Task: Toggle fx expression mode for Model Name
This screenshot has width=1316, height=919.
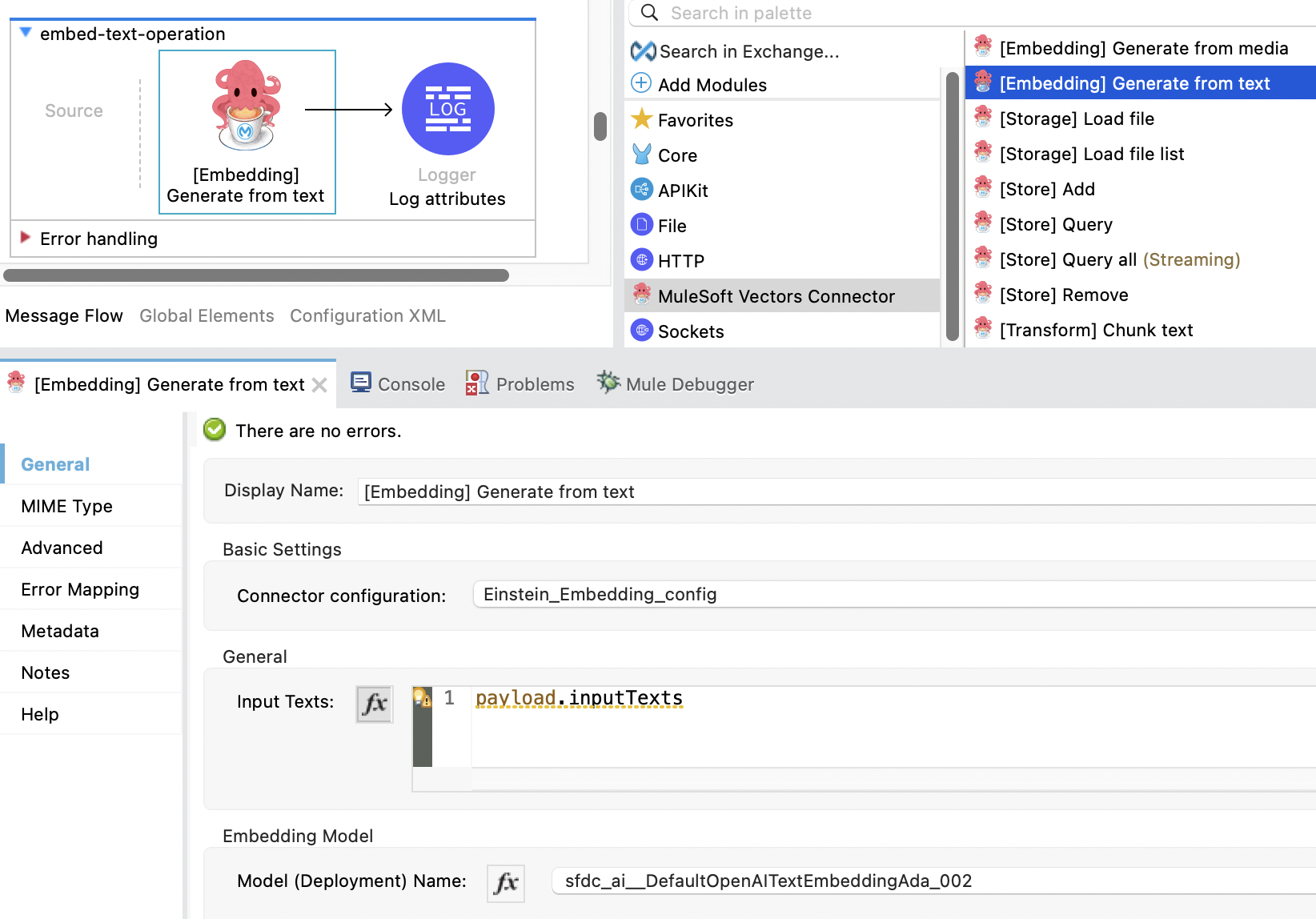Action: (x=506, y=883)
